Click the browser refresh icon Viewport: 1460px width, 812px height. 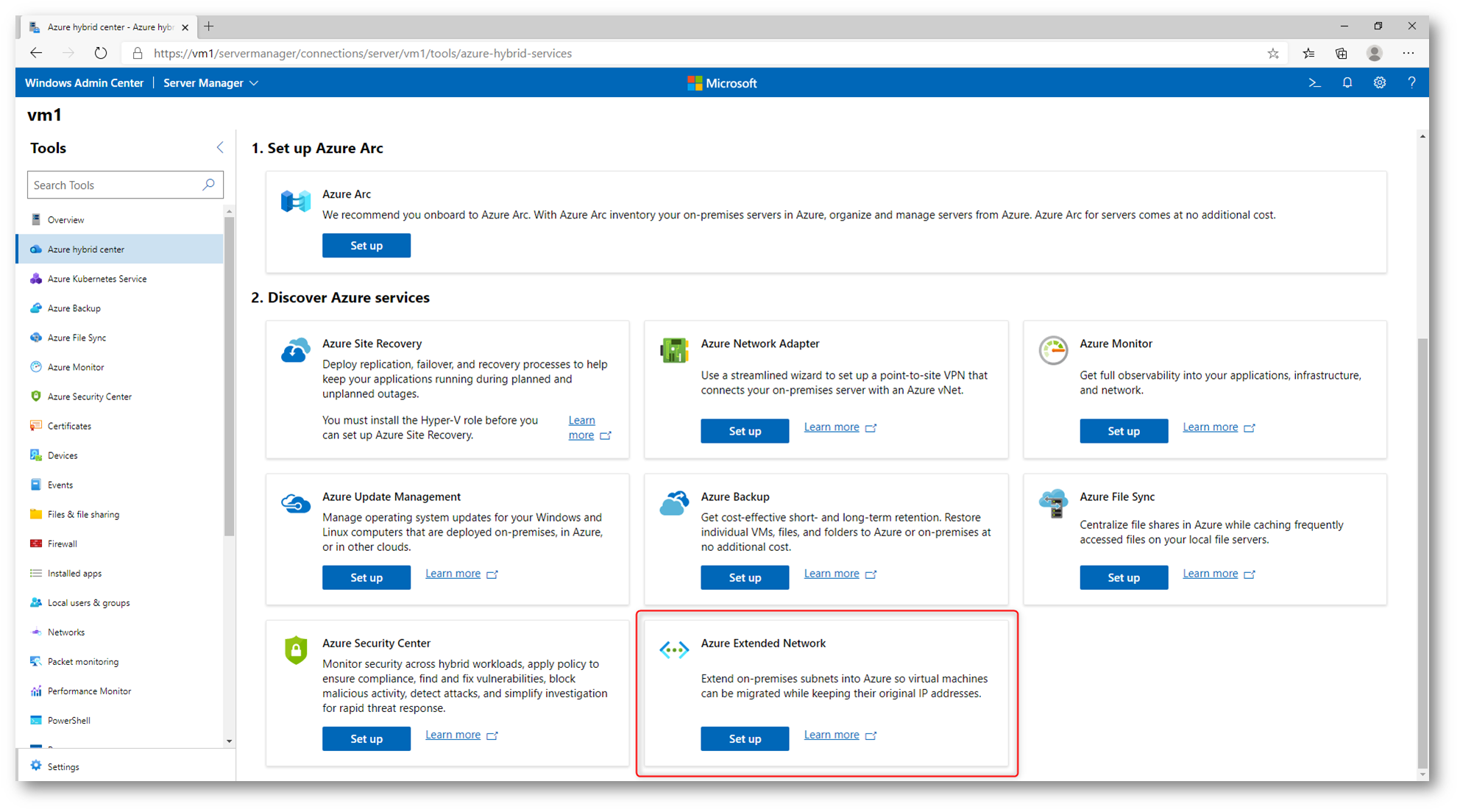pyautogui.click(x=101, y=53)
